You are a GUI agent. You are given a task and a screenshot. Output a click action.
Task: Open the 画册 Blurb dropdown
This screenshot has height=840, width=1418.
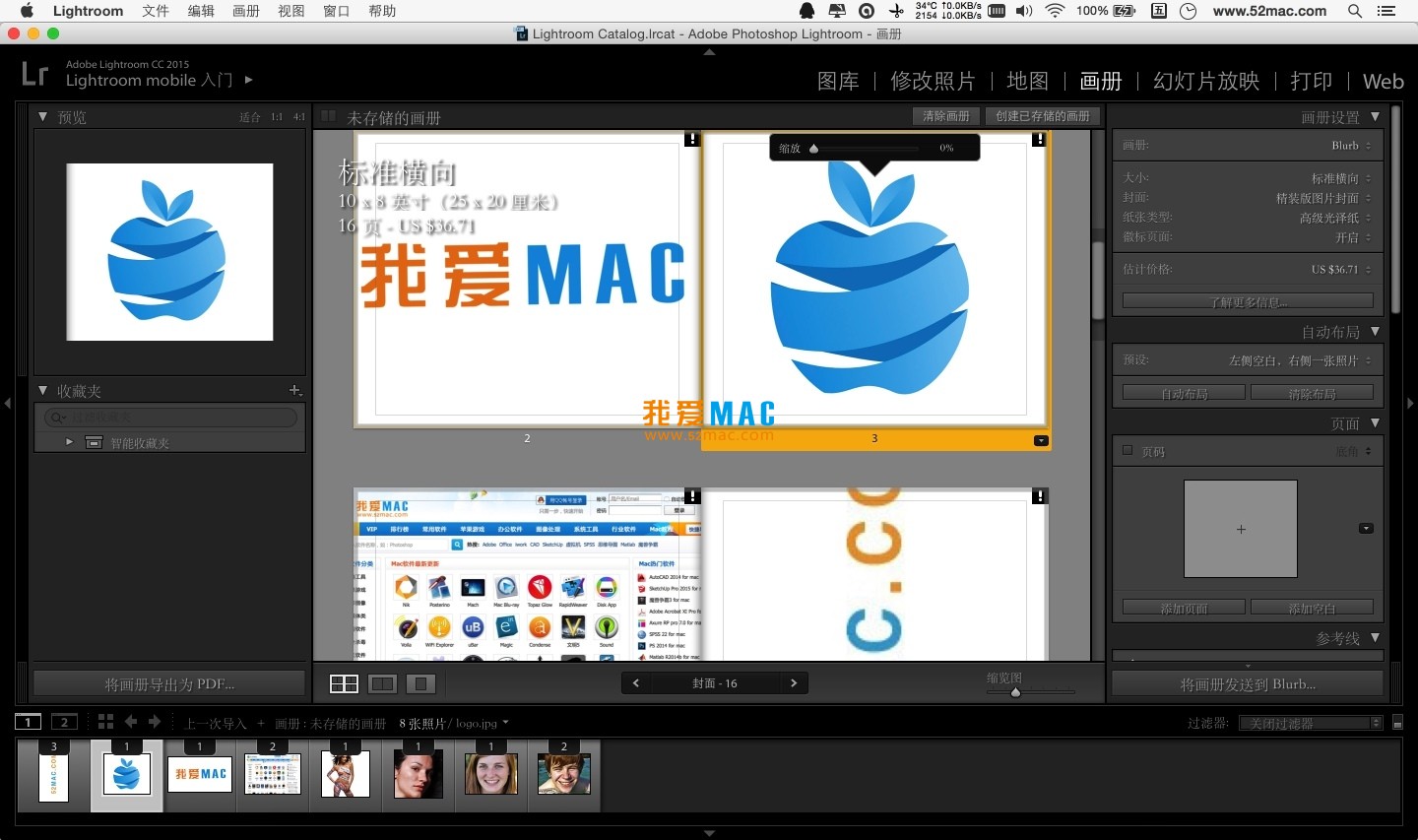[1352, 145]
